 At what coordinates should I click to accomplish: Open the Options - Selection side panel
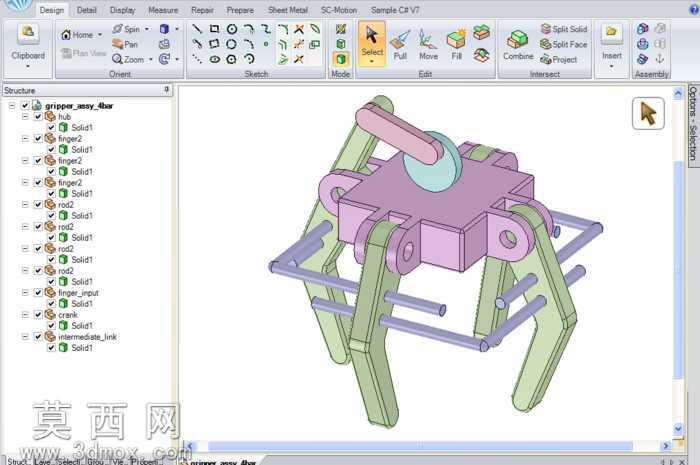tap(693, 124)
